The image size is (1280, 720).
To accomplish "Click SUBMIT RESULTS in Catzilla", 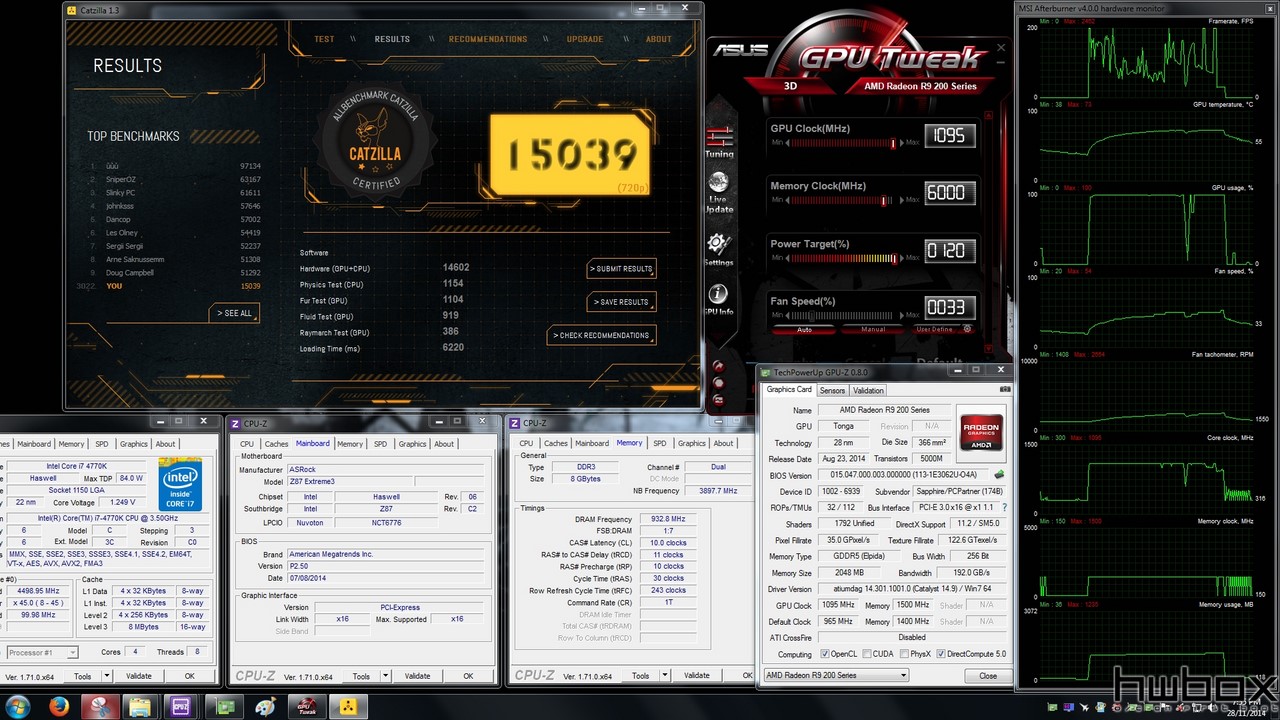I will (x=621, y=268).
